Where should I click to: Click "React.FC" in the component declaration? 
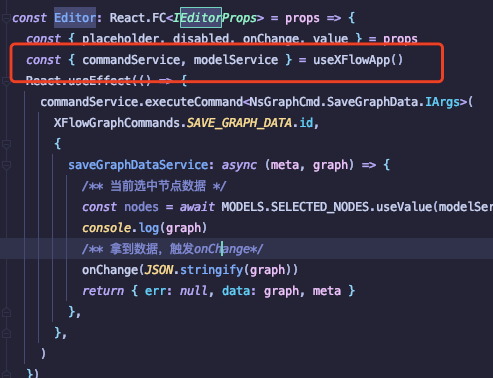tap(138, 18)
